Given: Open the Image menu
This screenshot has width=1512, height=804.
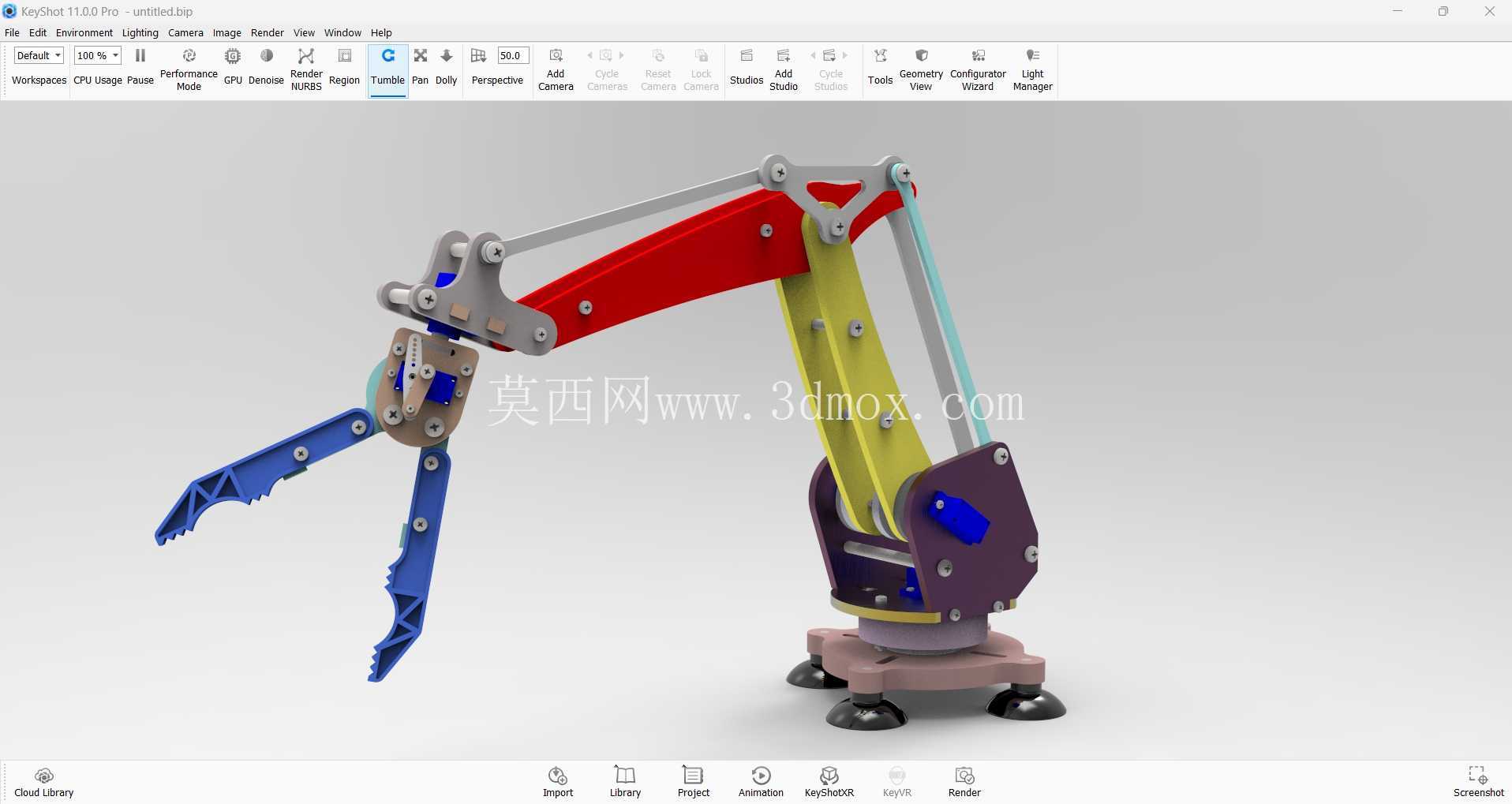Looking at the screenshot, I should point(227,33).
